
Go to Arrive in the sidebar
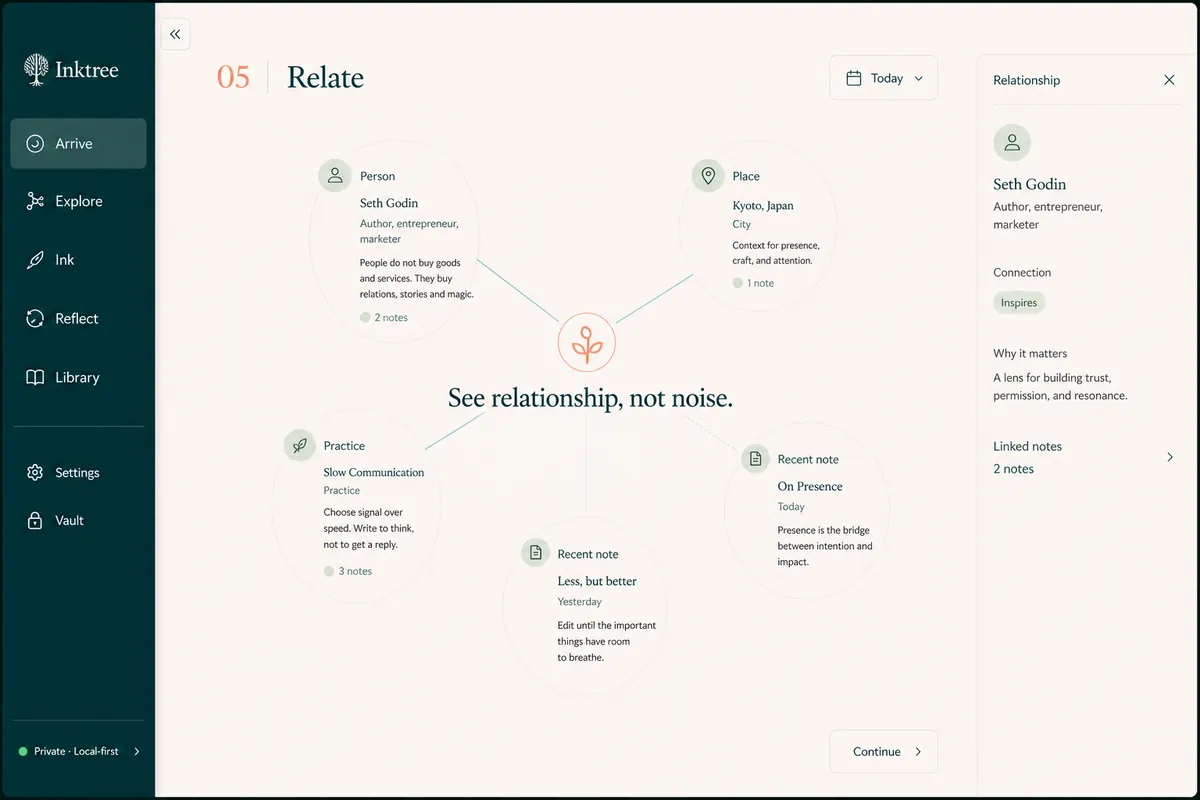[78, 144]
